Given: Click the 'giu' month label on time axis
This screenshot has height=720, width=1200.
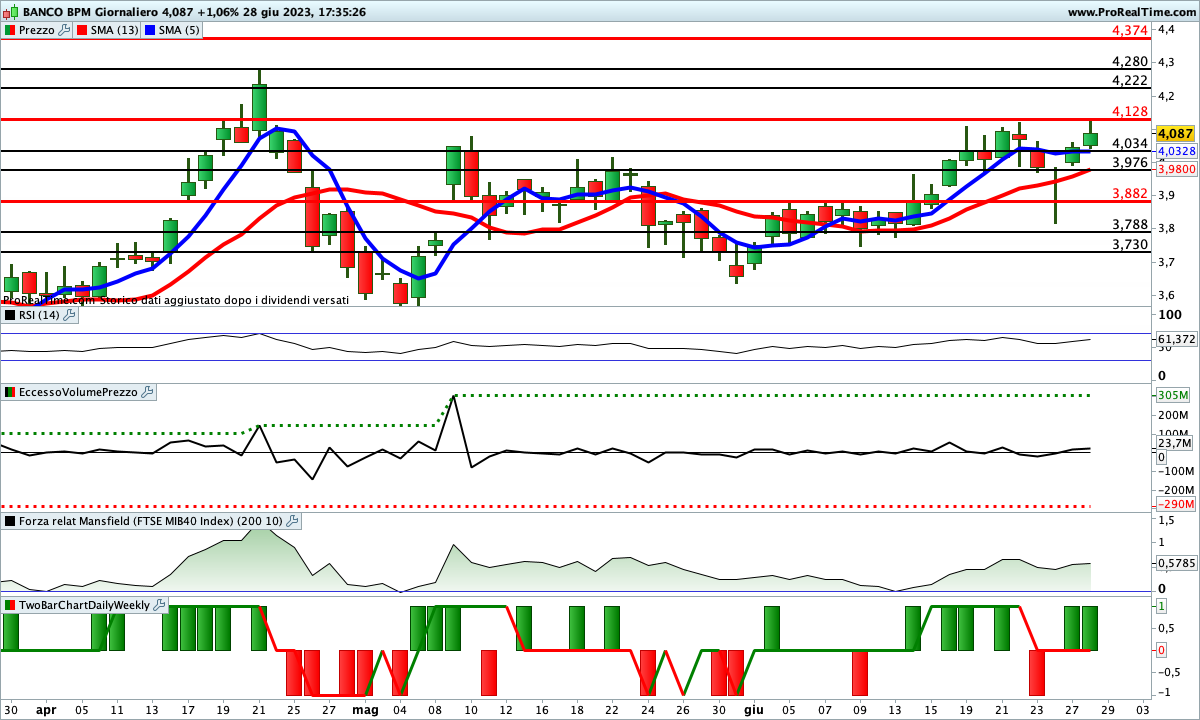Looking at the screenshot, I should click(753, 709).
